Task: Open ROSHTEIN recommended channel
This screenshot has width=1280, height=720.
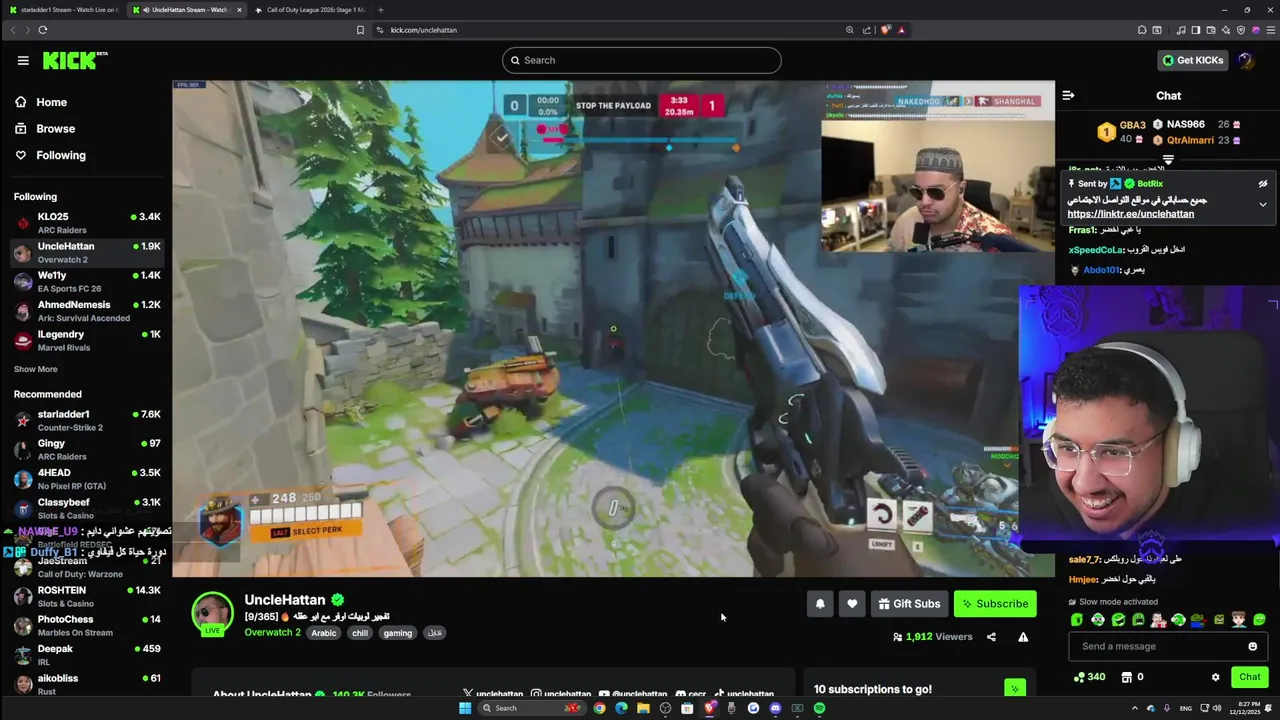Action: tap(87, 596)
